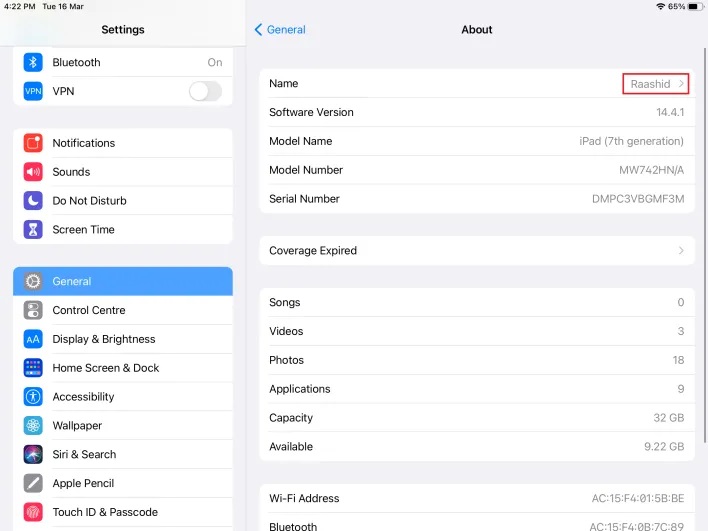This screenshot has height=531, width=708.
Task: Tap the Songs row label
Action: point(284,303)
